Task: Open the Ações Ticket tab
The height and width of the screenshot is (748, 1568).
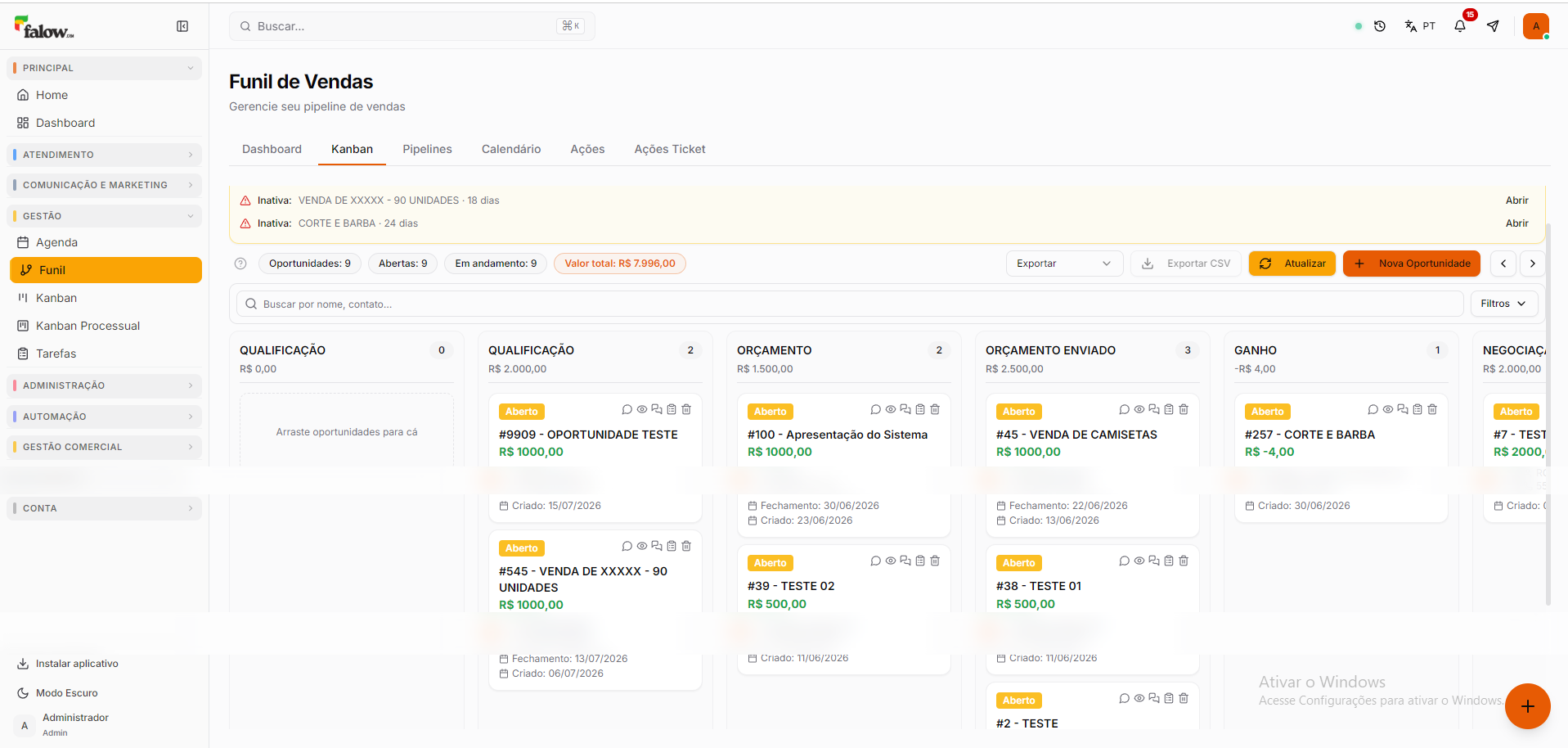Action: 670,149
